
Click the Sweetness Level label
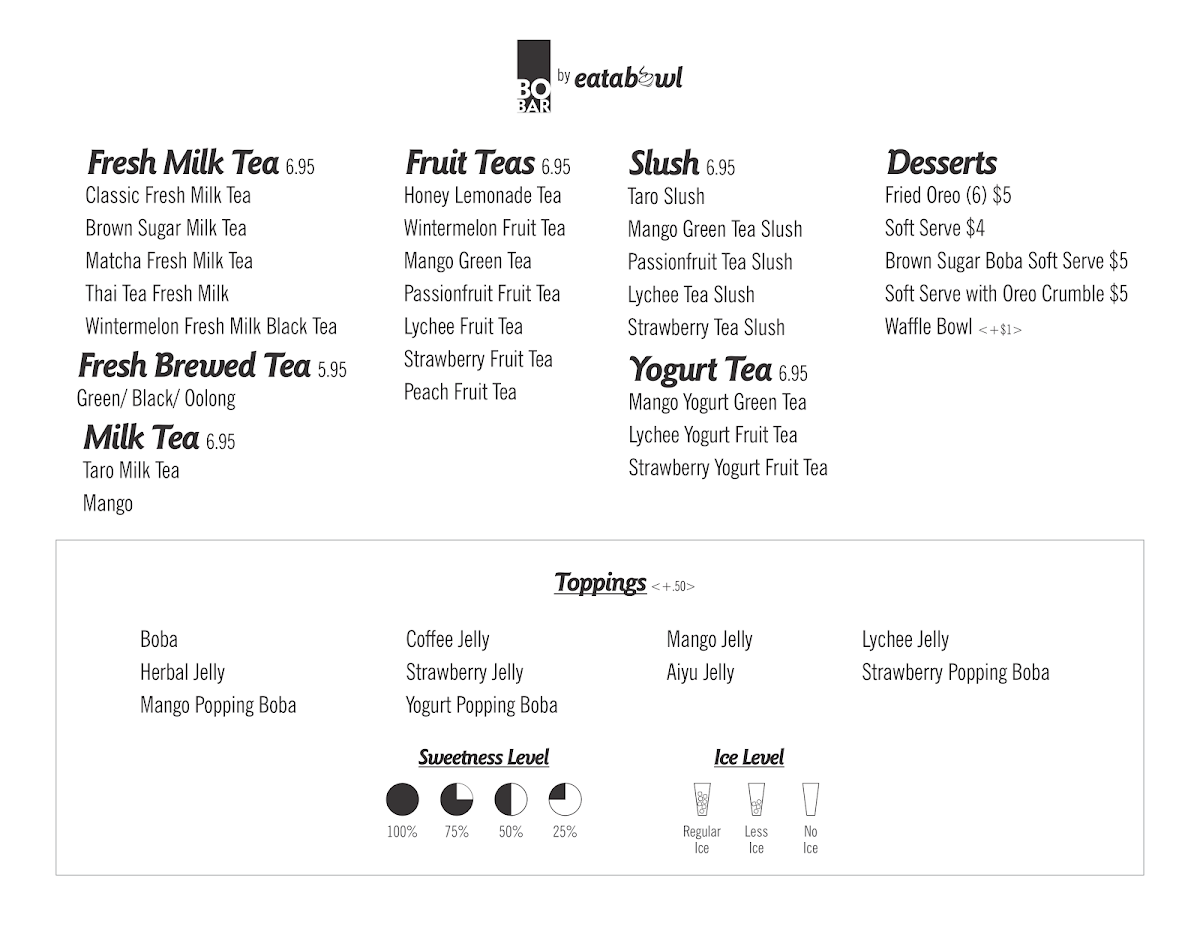tap(483, 757)
